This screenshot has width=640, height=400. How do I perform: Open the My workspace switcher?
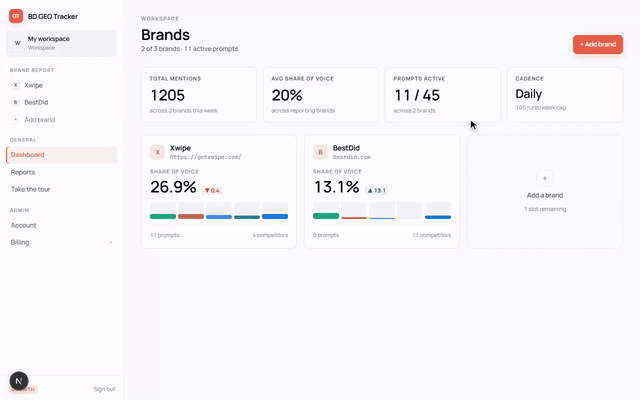pyautogui.click(x=62, y=43)
